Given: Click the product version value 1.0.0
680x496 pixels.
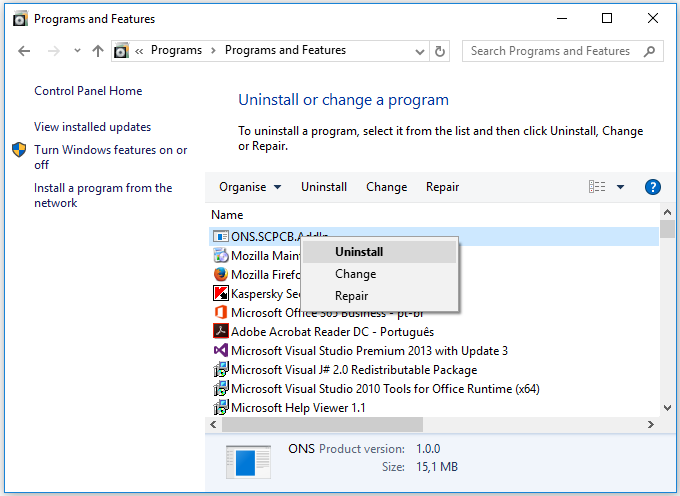Looking at the screenshot, I should [428, 449].
